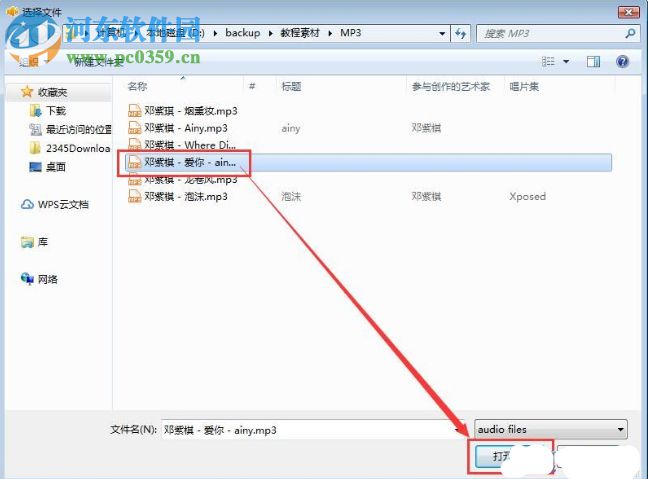Open 下载 folder in sidebar
This screenshot has height=479, width=648.
56,111
